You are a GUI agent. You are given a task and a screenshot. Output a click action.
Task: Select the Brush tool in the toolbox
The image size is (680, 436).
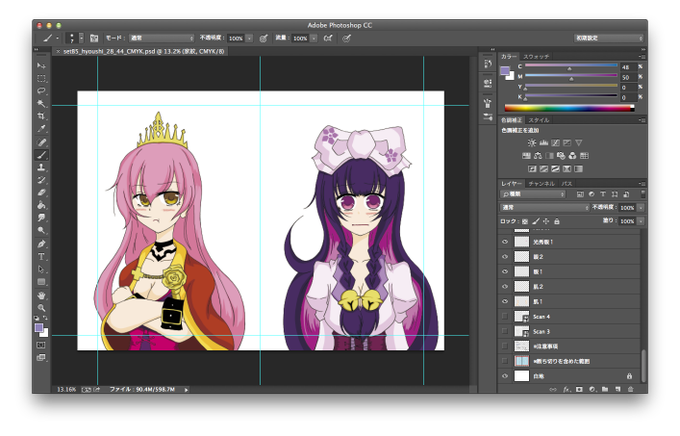41,155
